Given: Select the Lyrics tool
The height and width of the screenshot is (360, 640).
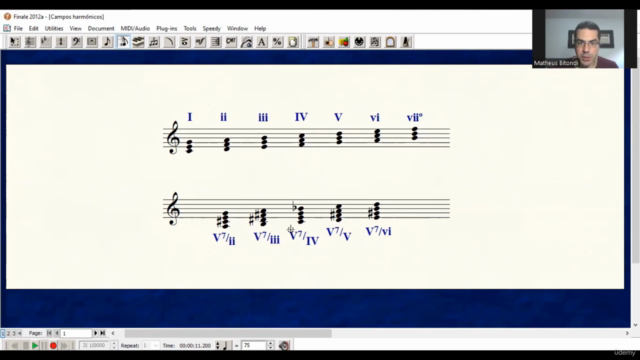Looking at the screenshot, I should (247, 42).
